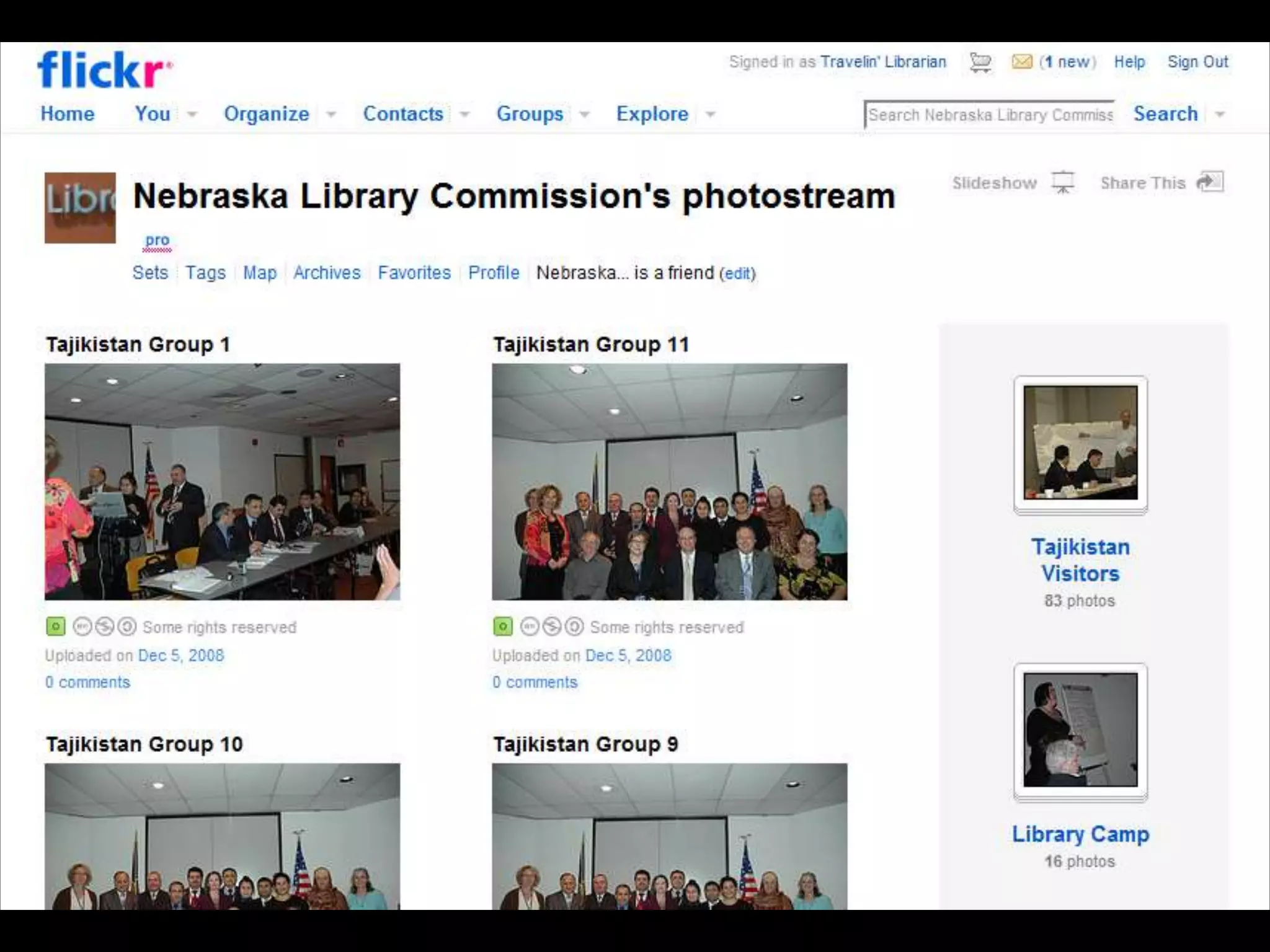The height and width of the screenshot is (952, 1270).
Task: Click the Slideshow projector screen icon
Action: [1063, 183]
